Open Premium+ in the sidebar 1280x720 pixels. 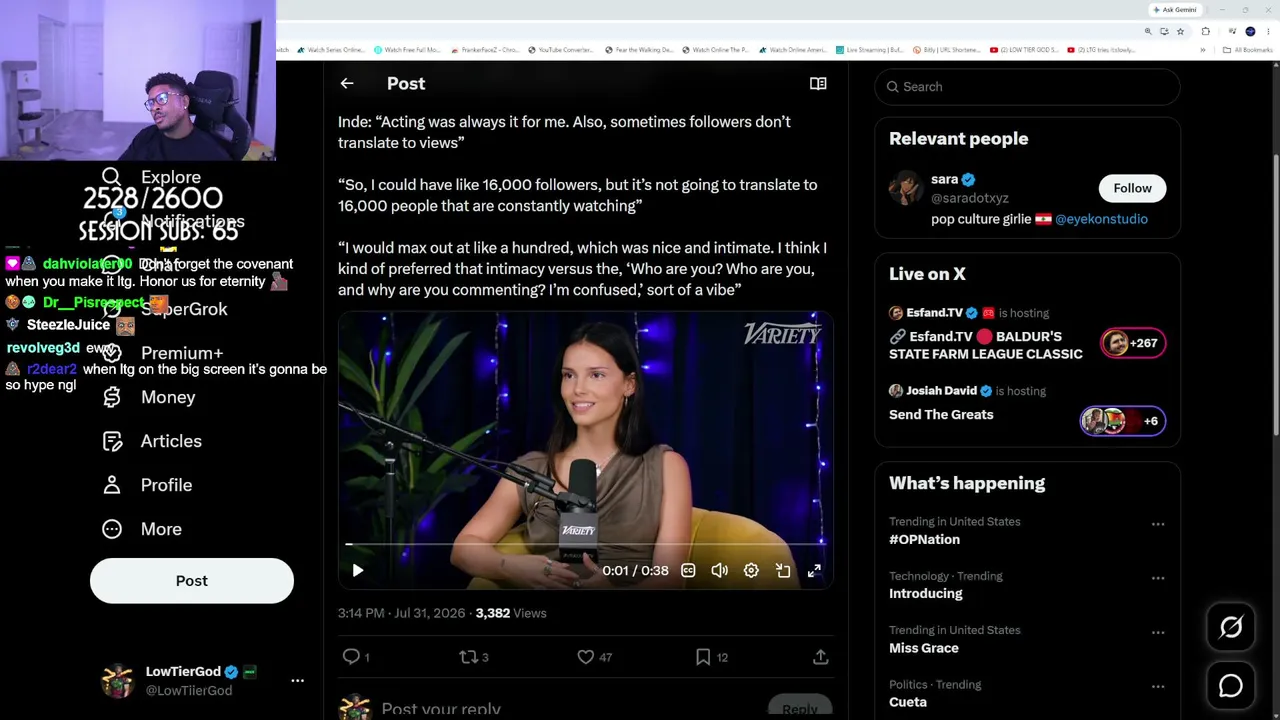162,353
